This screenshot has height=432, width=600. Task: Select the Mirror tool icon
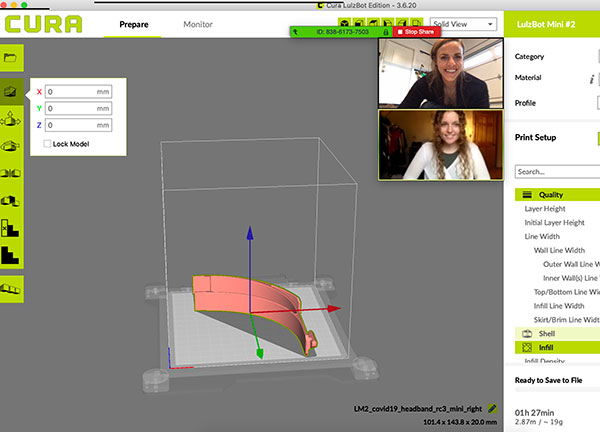click(10, 173)
